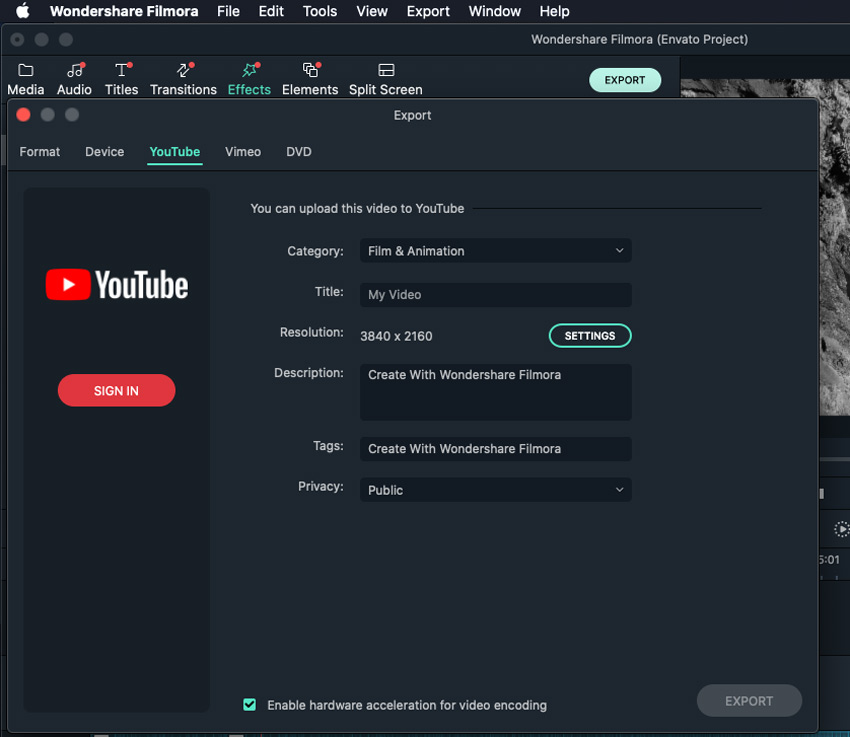The height and width of the screenshot is (737, 850).
Task: Click the green EXPORT button in toolbar
Action: [x=624, y=80]
